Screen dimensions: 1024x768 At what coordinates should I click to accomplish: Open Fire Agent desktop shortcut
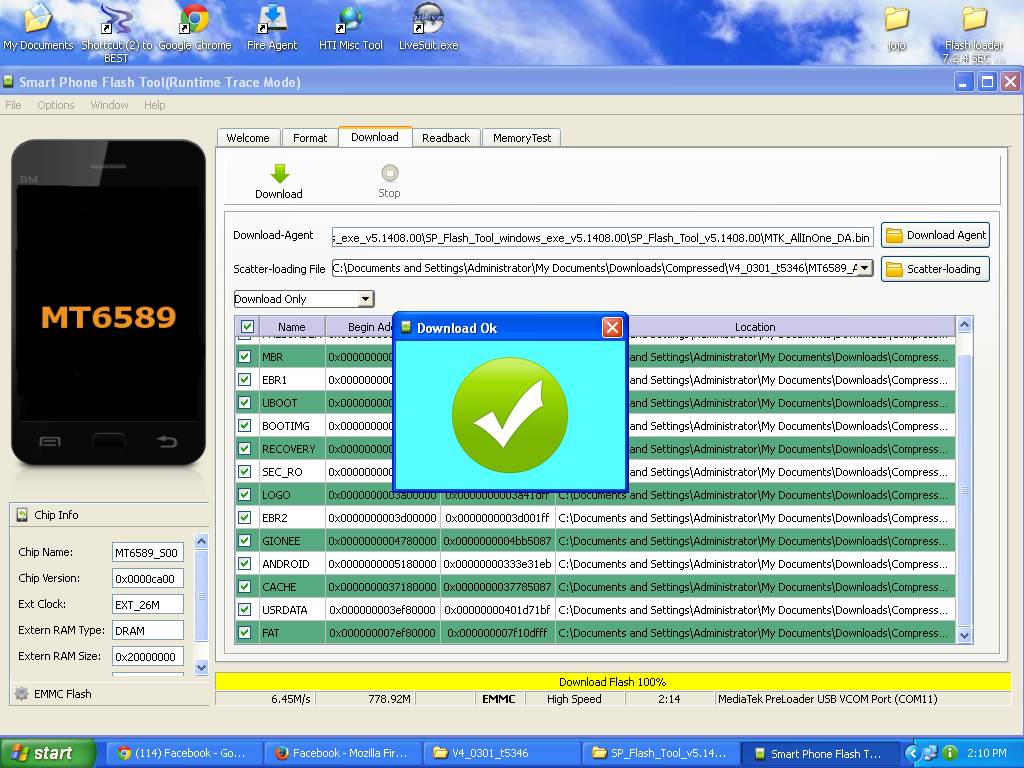click(x=272, y=20)
